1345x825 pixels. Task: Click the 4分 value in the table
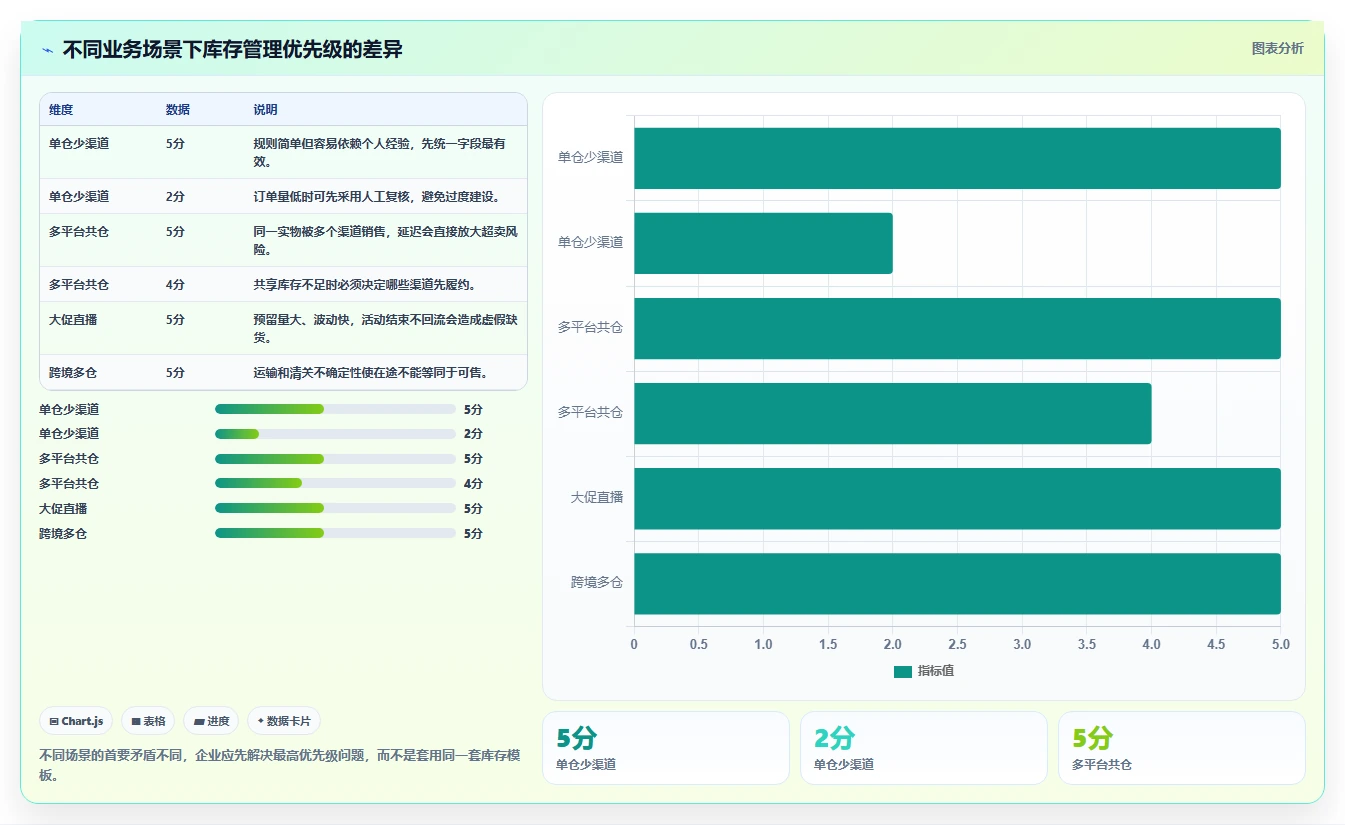point(175,284)
